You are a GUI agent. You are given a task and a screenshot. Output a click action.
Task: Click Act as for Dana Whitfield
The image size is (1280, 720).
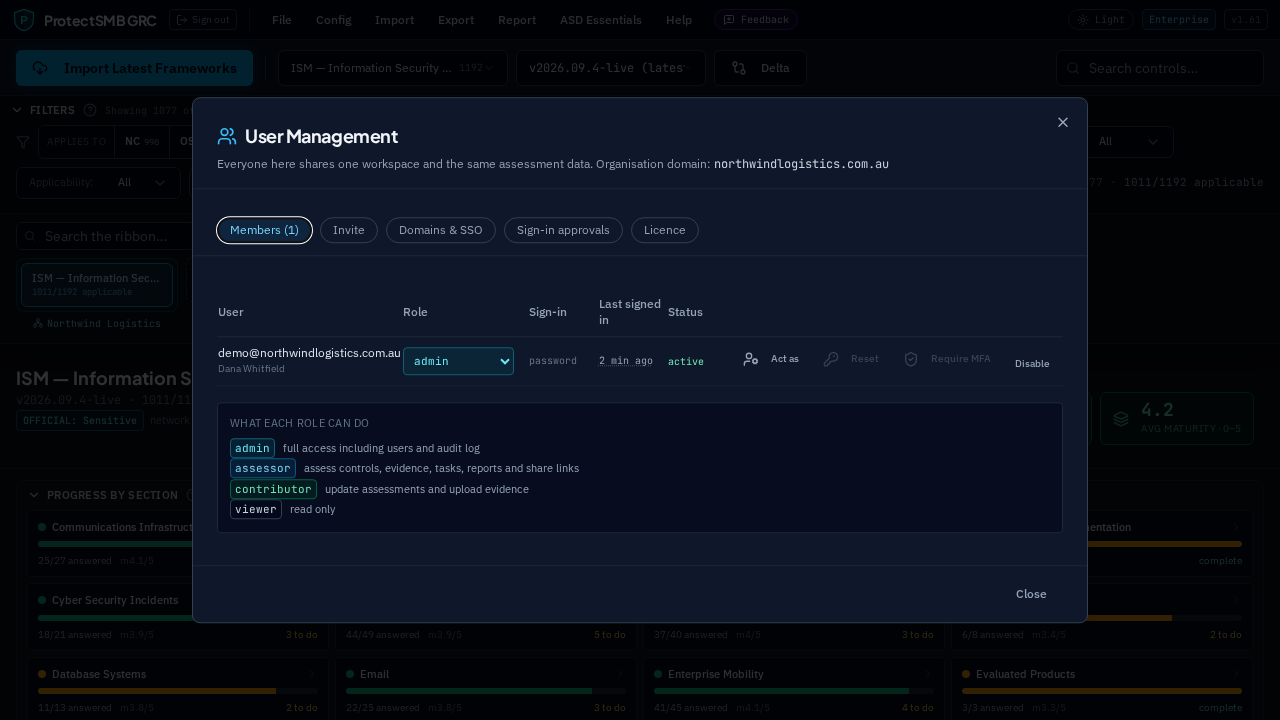pos(771,359)
